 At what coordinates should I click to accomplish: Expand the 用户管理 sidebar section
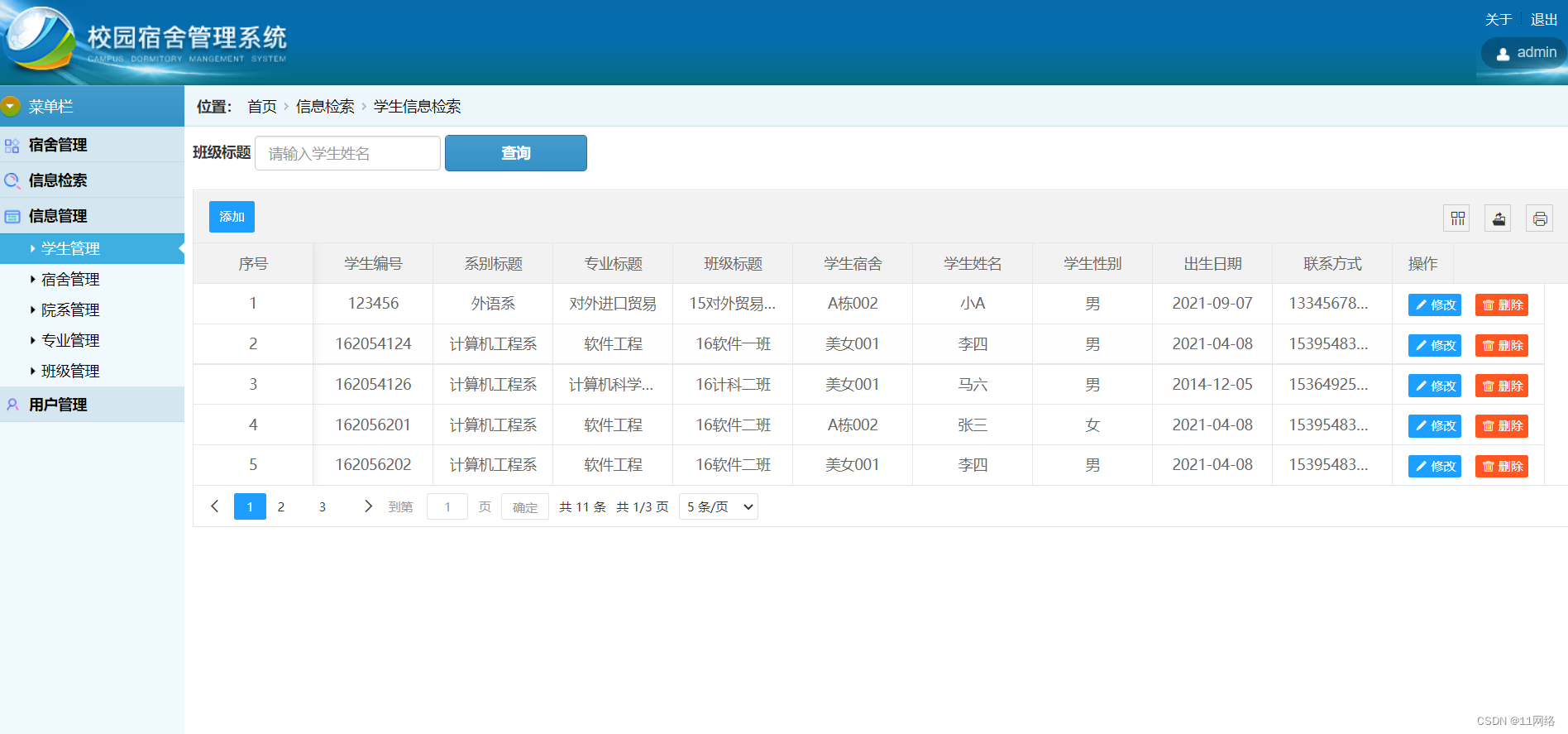pyautogui.click(x=58, y=405)
